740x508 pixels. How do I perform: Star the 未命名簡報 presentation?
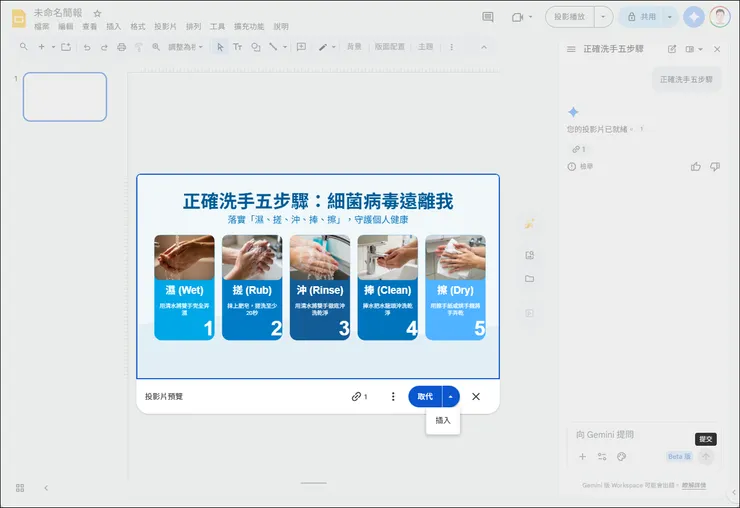point(97,13)
